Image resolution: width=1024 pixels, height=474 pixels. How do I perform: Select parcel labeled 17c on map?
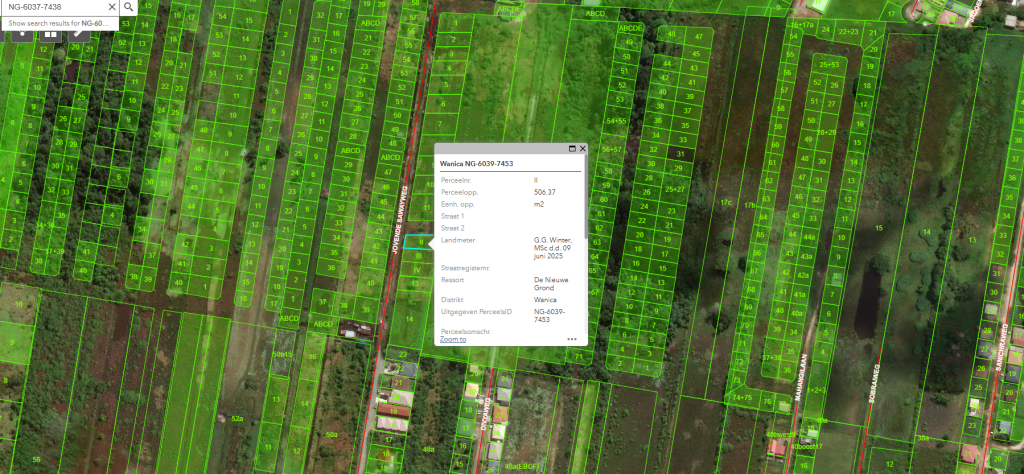726,203
